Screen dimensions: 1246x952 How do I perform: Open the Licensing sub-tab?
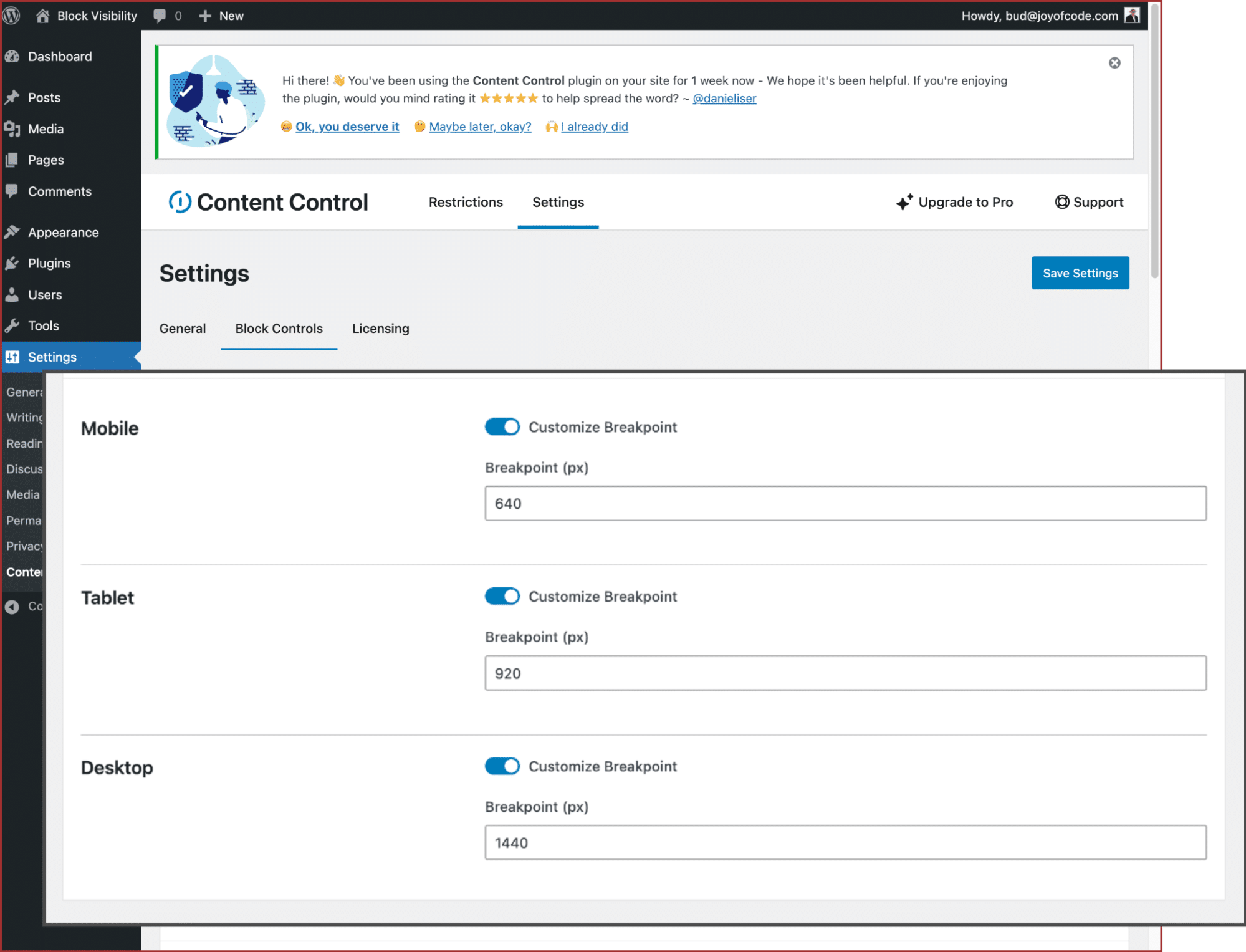click(x=381, y=329)
